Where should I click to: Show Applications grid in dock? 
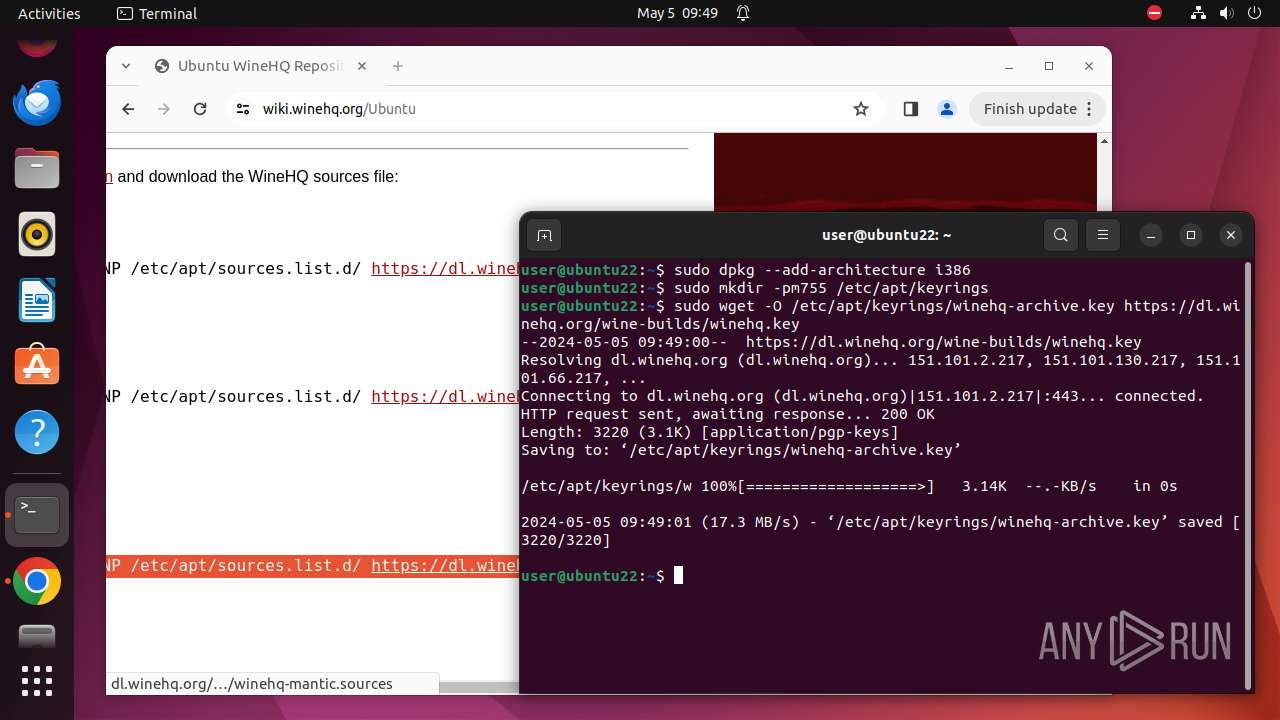tap(37, 681)
